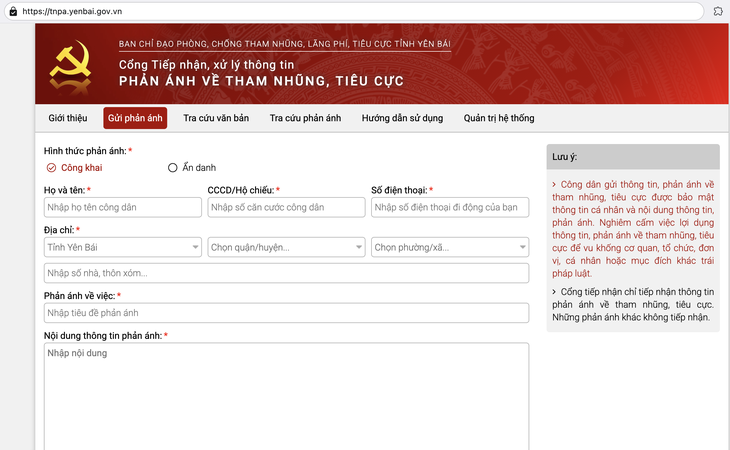Open 'Hướng dẫn sử dụng' menu item
Image resolution: width=730 pixels, height=450 pixels.
(x=402, y=118)
